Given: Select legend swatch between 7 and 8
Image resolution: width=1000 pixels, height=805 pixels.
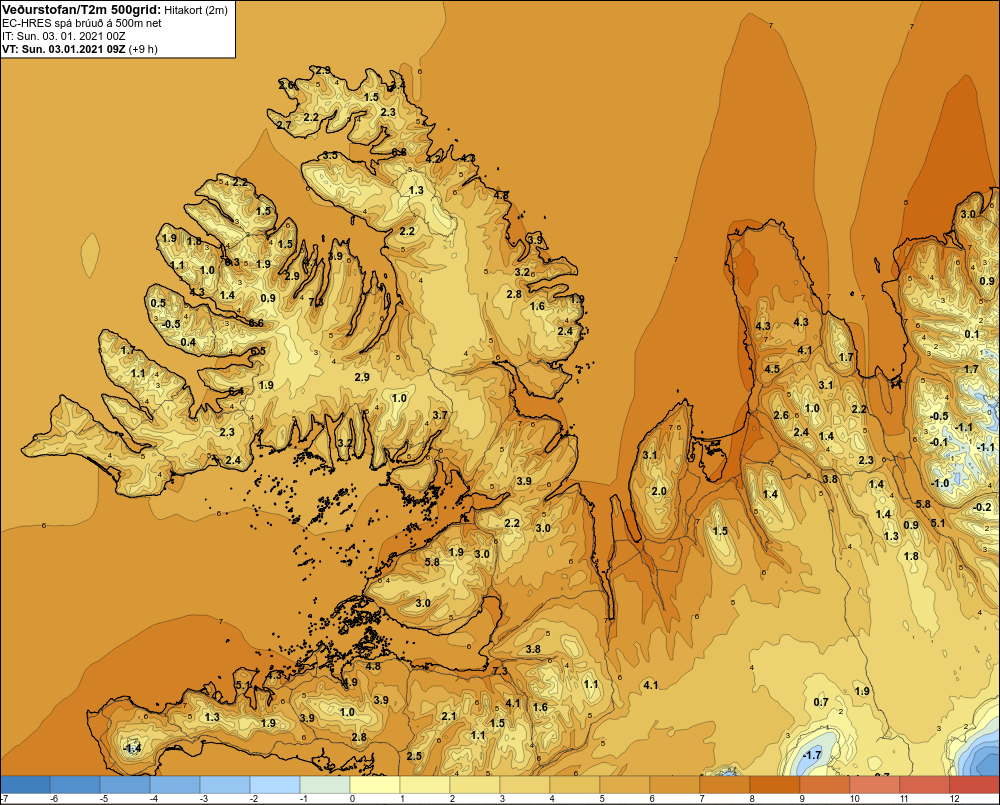Looking at the screenshot, I should 724,785.
